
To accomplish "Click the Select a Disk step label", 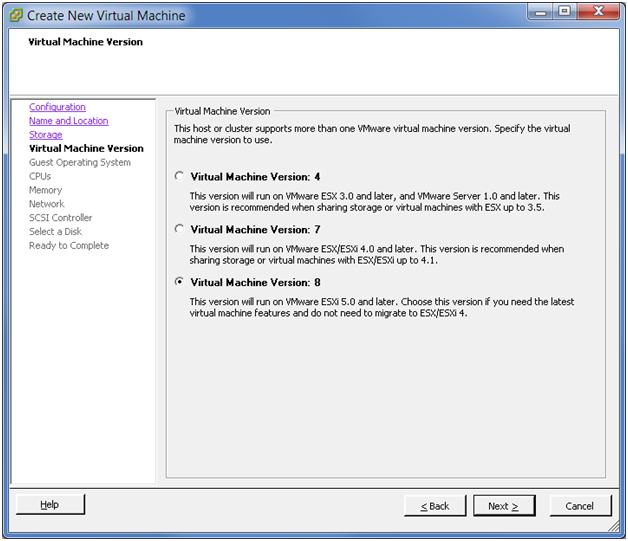I will coord(55,231).
